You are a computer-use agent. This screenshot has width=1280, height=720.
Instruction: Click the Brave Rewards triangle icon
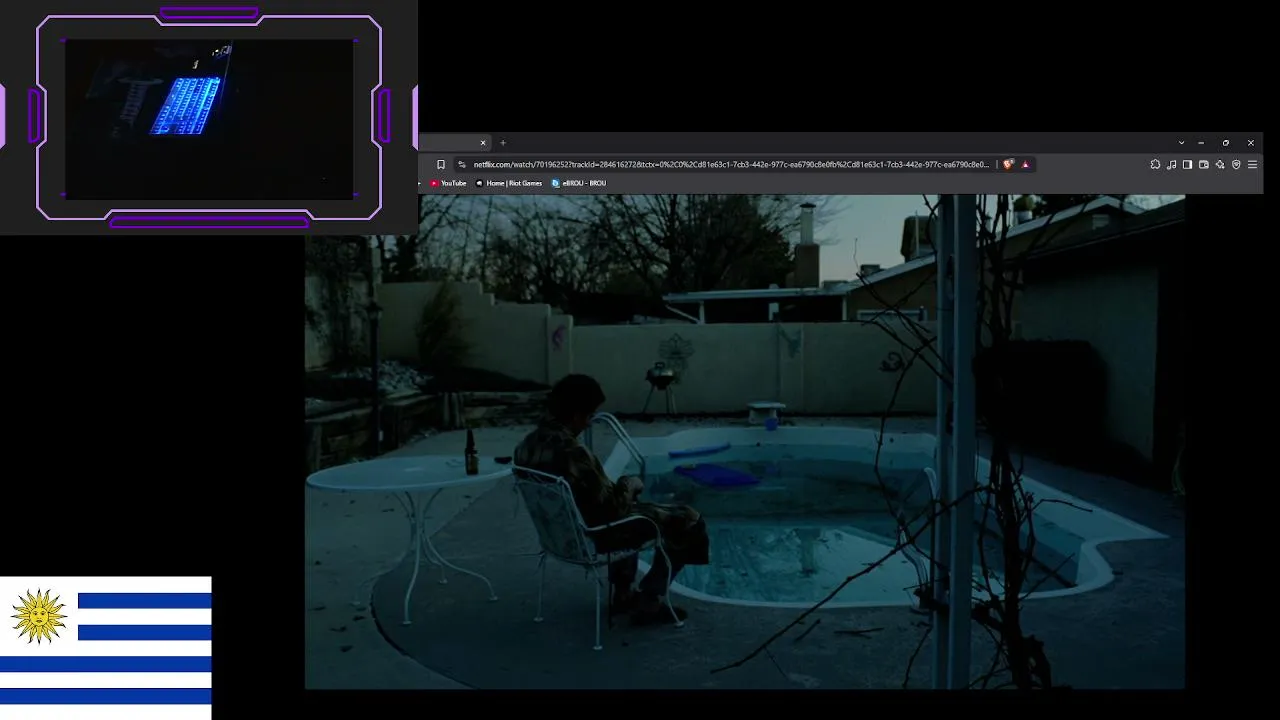[x=1025, y=164]
